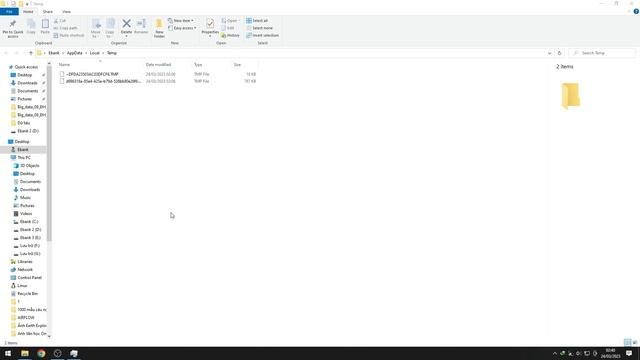The height and width of the screenshot is (360, 640).
Task: Switch to the Share ribbon tab
Action: (47, 11)
